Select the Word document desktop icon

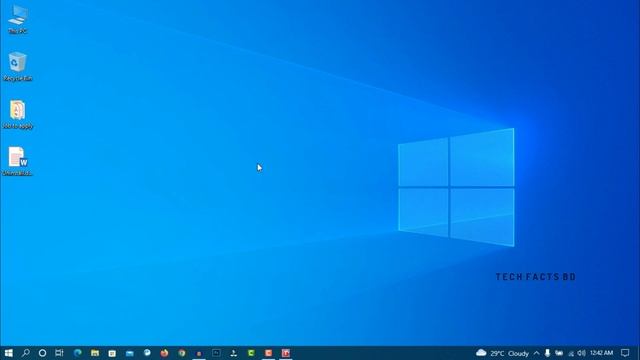coord(18,161)
